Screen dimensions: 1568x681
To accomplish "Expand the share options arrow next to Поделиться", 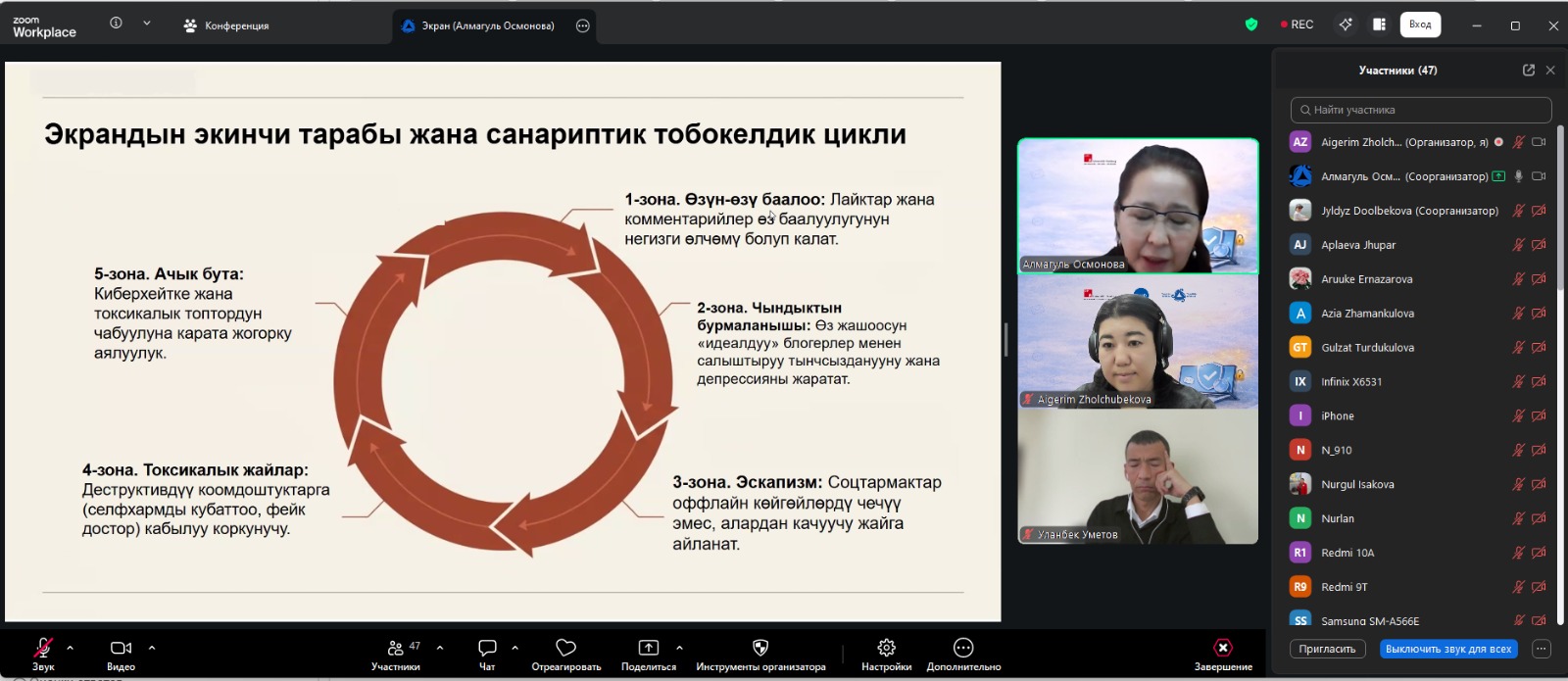I will tap(679, 648).
